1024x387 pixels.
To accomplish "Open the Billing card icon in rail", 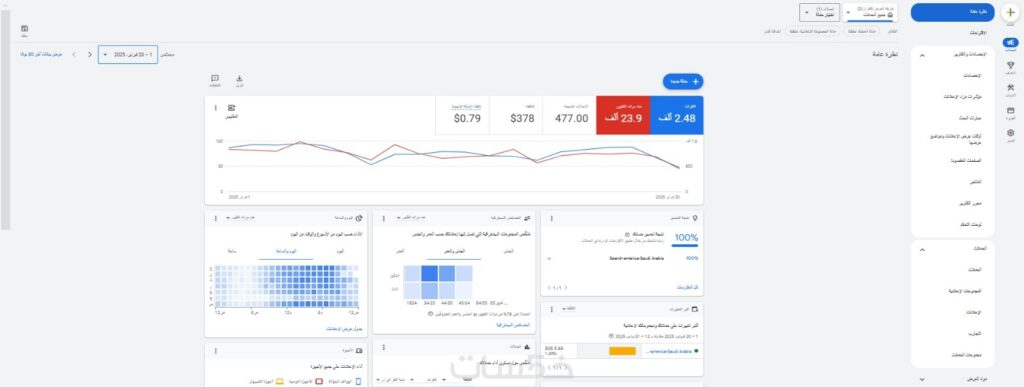I will (x=1010, y=110).
